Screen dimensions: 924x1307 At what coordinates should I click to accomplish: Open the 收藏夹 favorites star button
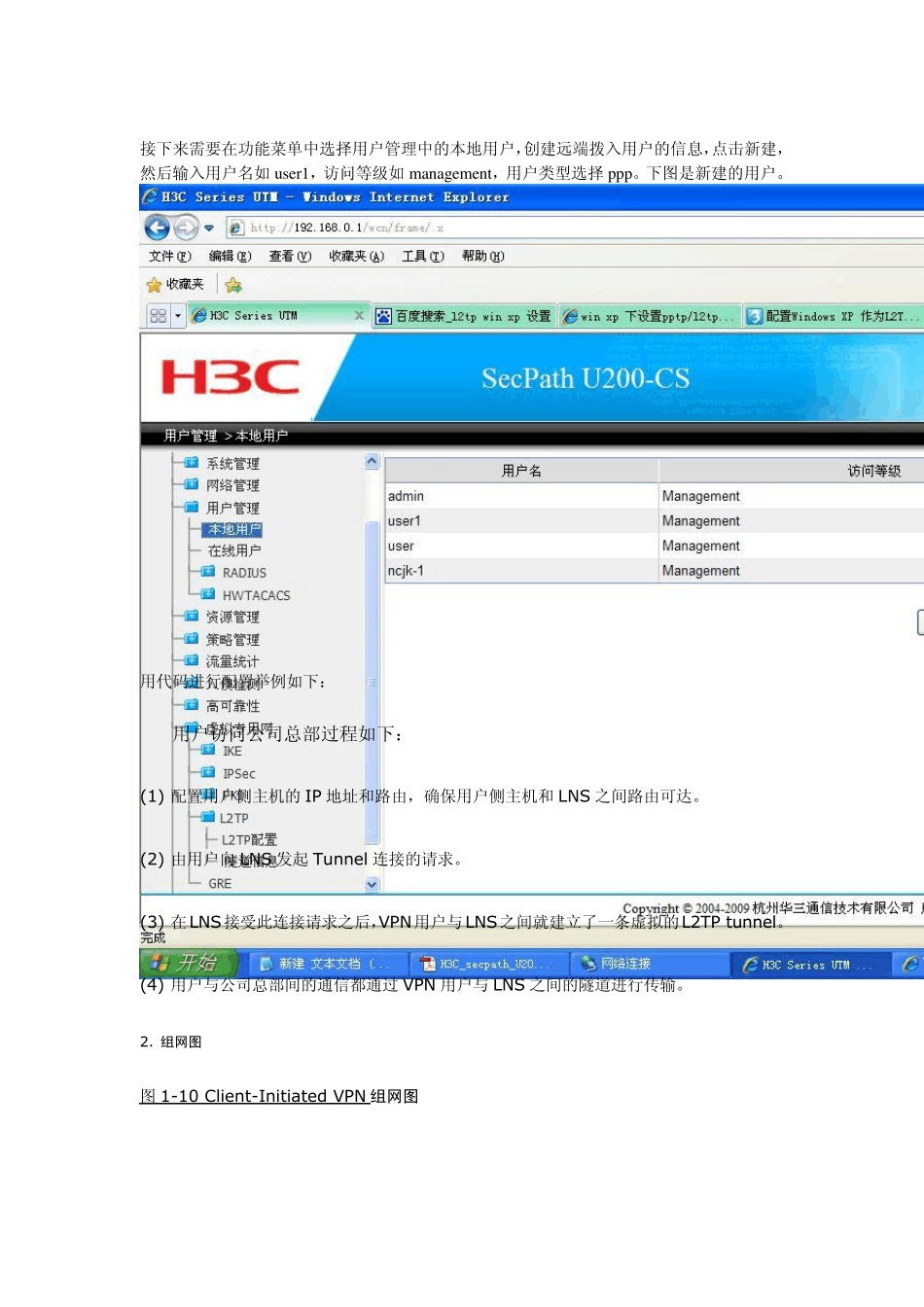pyautogui.click(x=175, y=284)
